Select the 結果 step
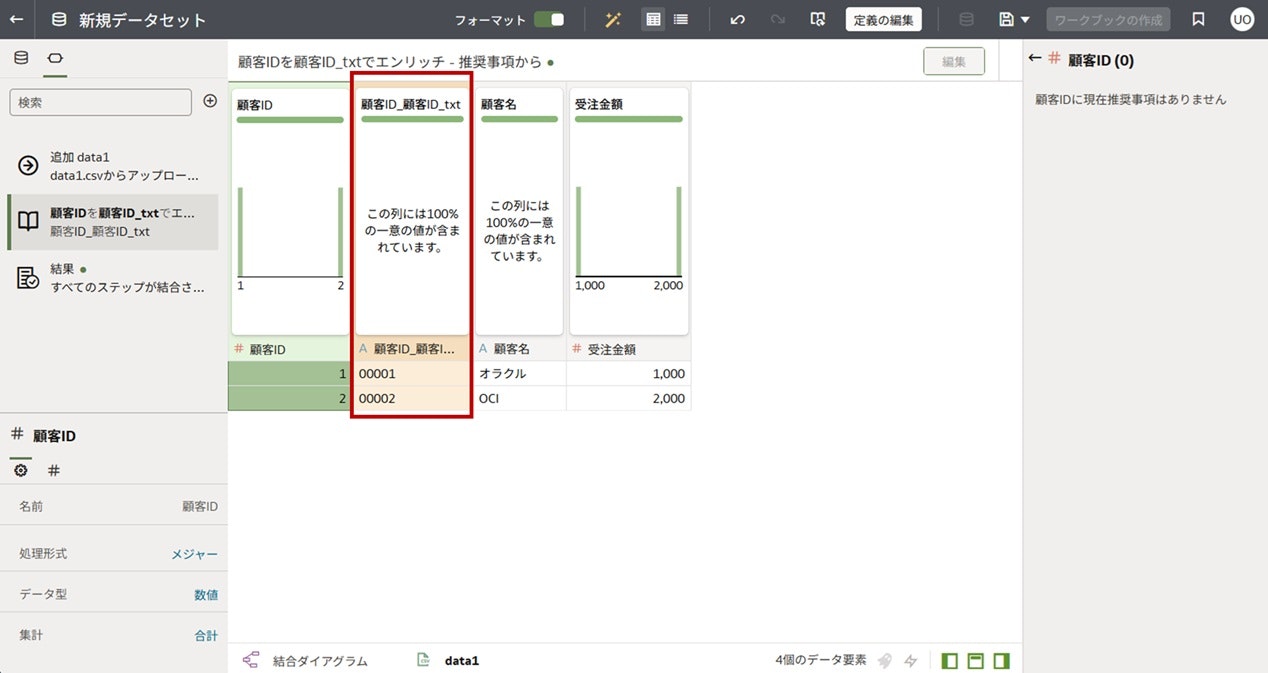The width and height of the screenshot is (1268, 673). 111,278
